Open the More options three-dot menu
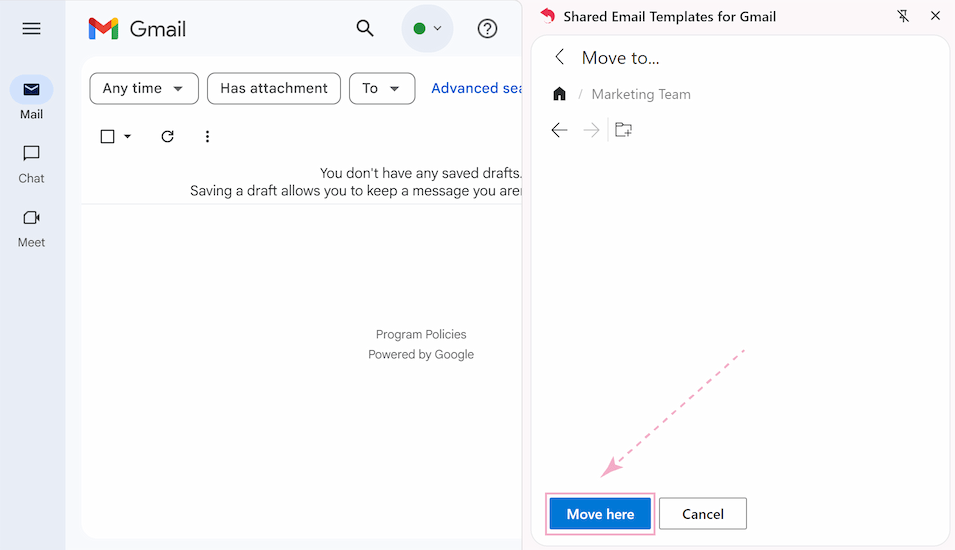The width and height of the screenshot is (955, 550). coord(207,136)
